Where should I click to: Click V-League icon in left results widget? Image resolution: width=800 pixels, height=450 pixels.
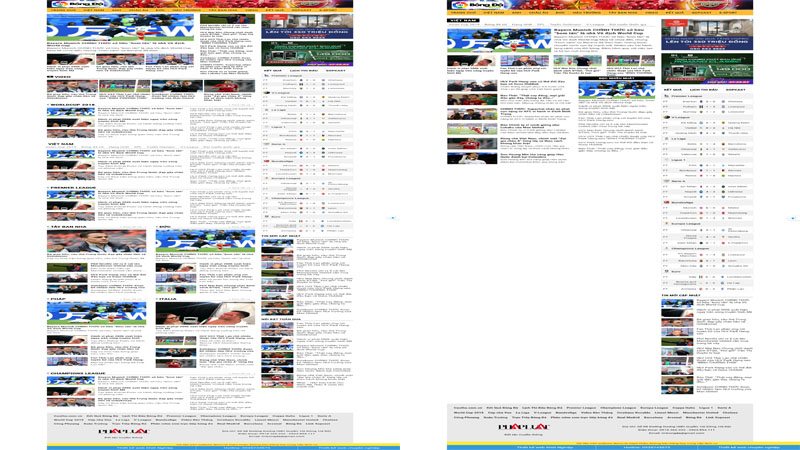[x=266, y=92]
